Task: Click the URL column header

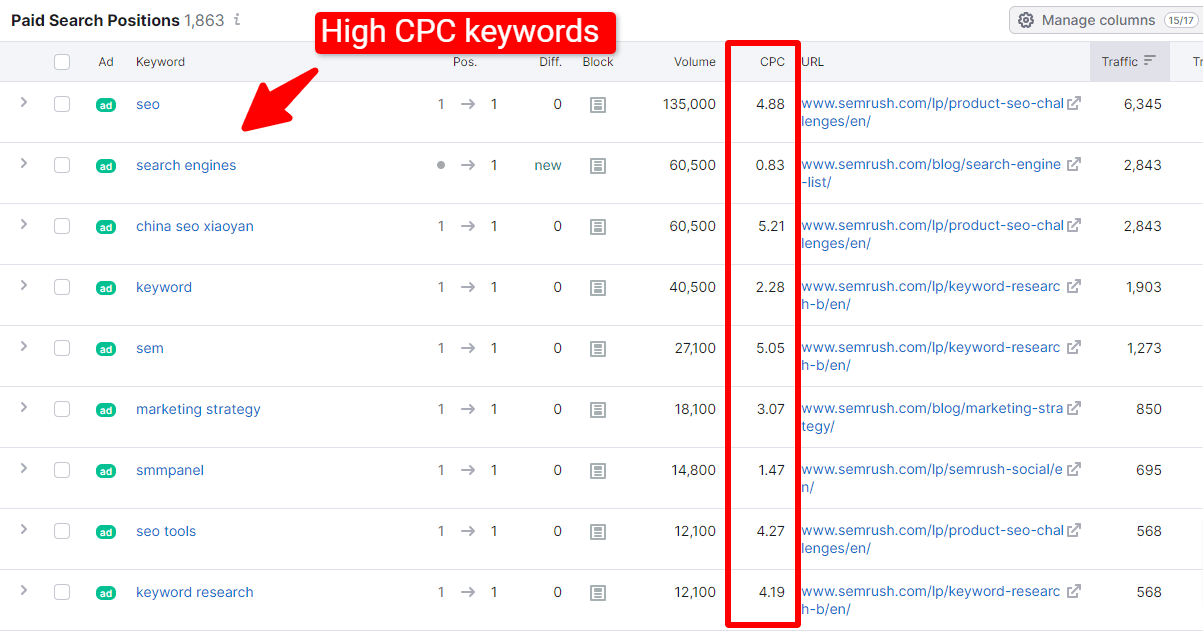Action: coord(813,62)
